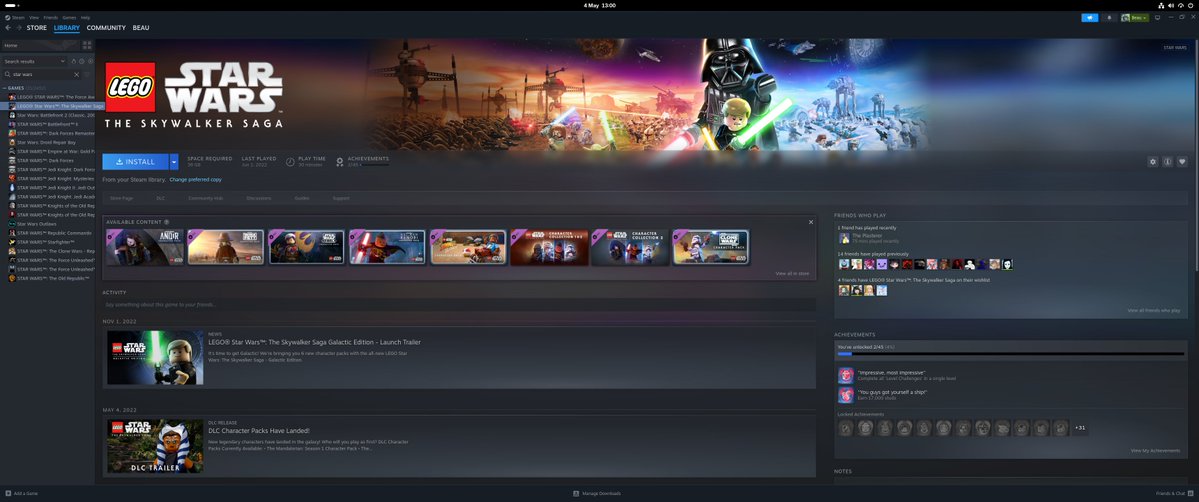Open the BEAU profile tab
1199x502 pixels.
pyautogui.click(x=141, y=28)
